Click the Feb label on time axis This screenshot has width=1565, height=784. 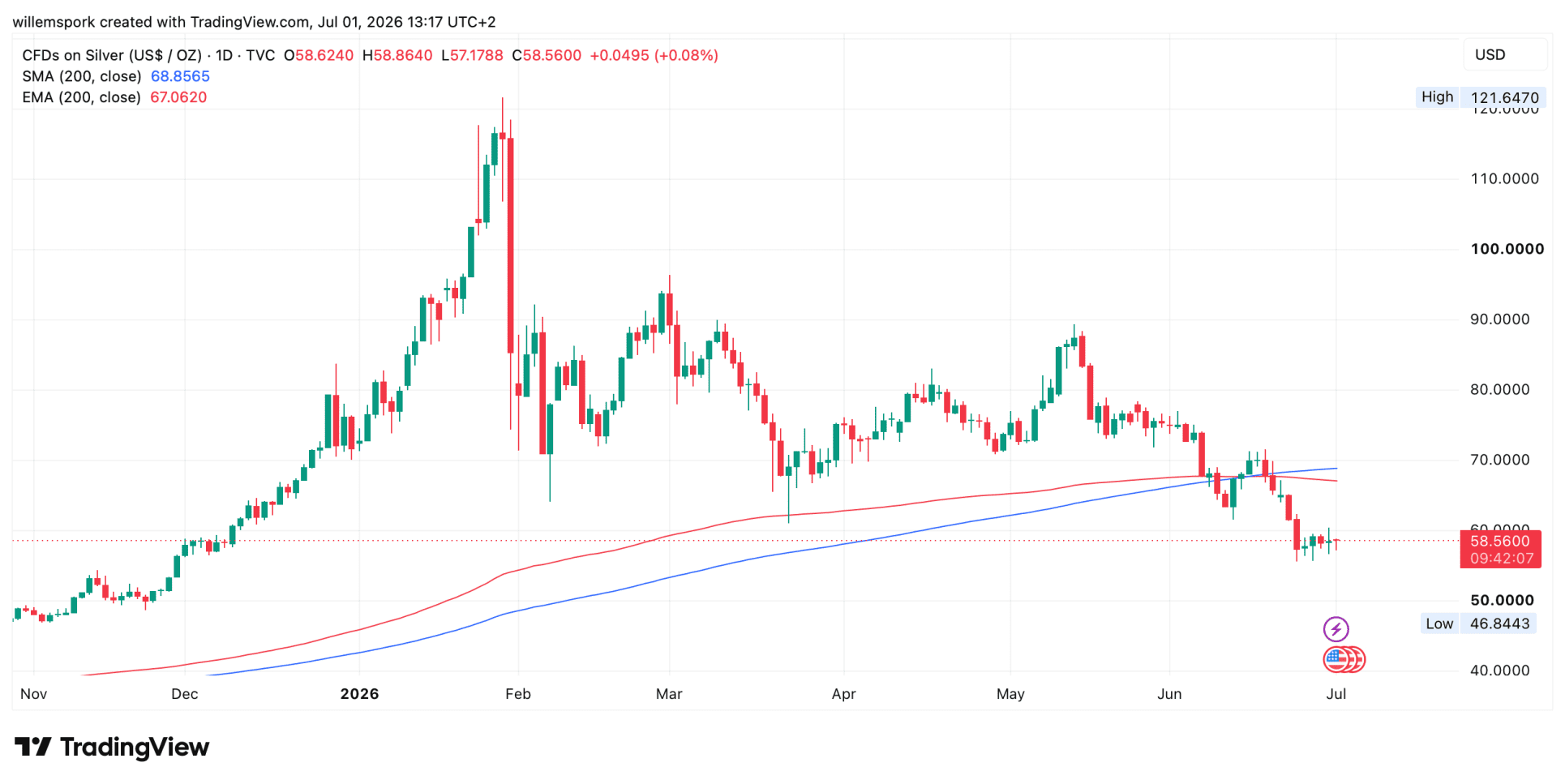[517, 694]
